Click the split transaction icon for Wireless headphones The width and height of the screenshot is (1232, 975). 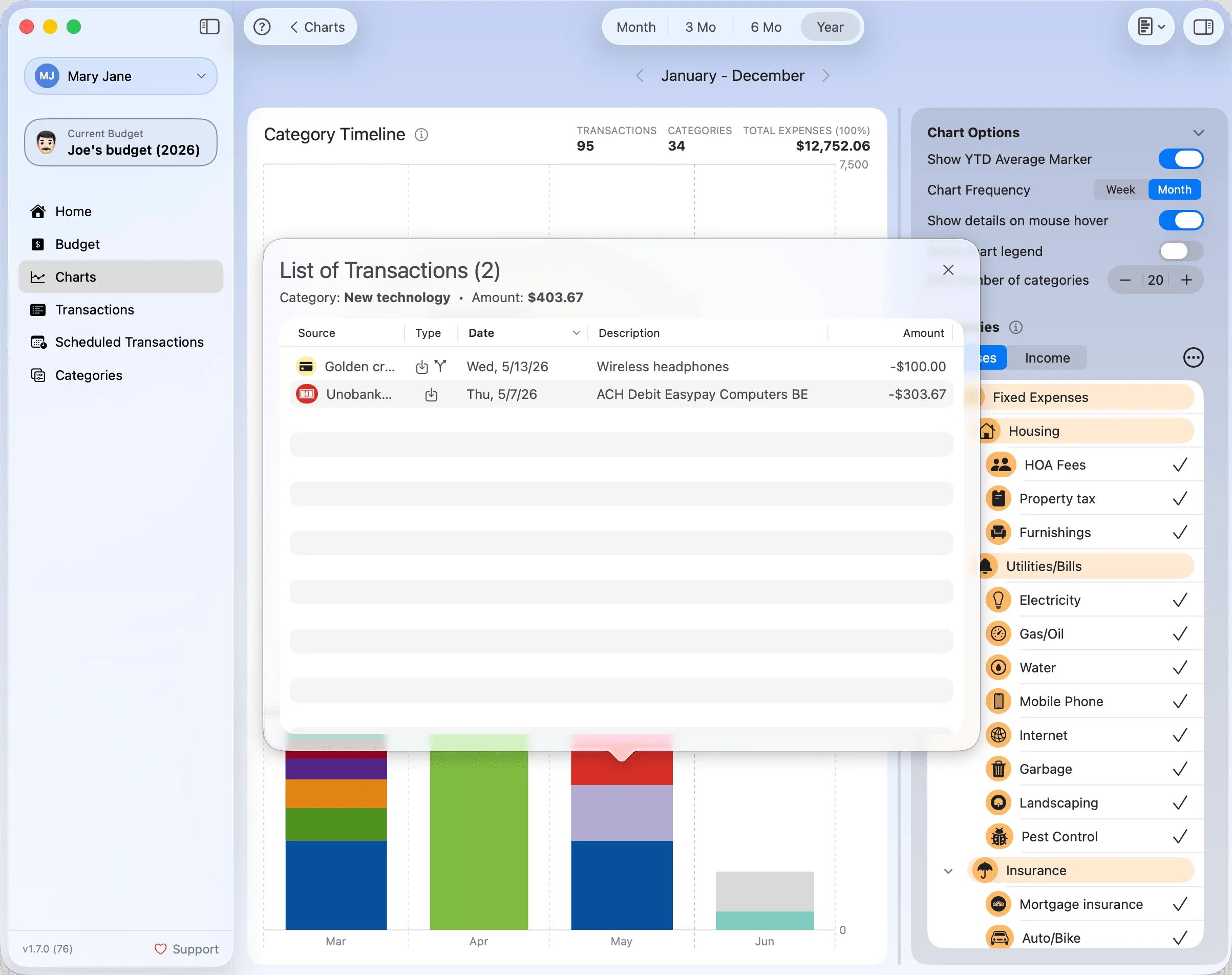440,366
